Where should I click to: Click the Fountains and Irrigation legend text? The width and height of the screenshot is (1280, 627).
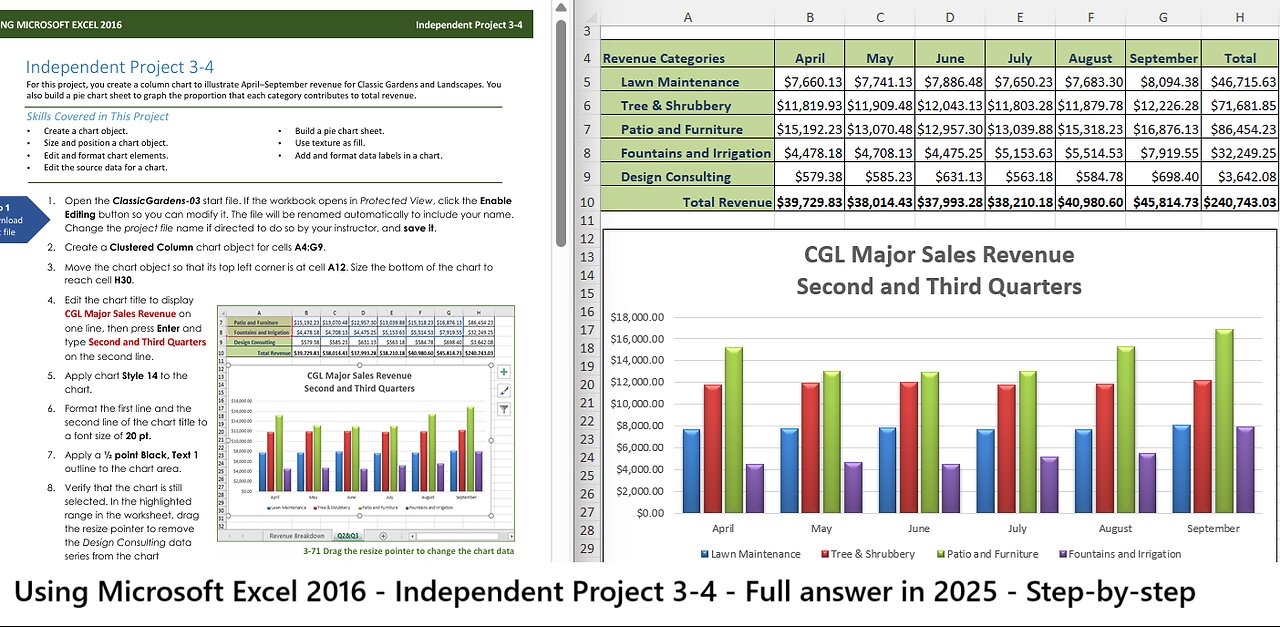[x=1125, y=554]
